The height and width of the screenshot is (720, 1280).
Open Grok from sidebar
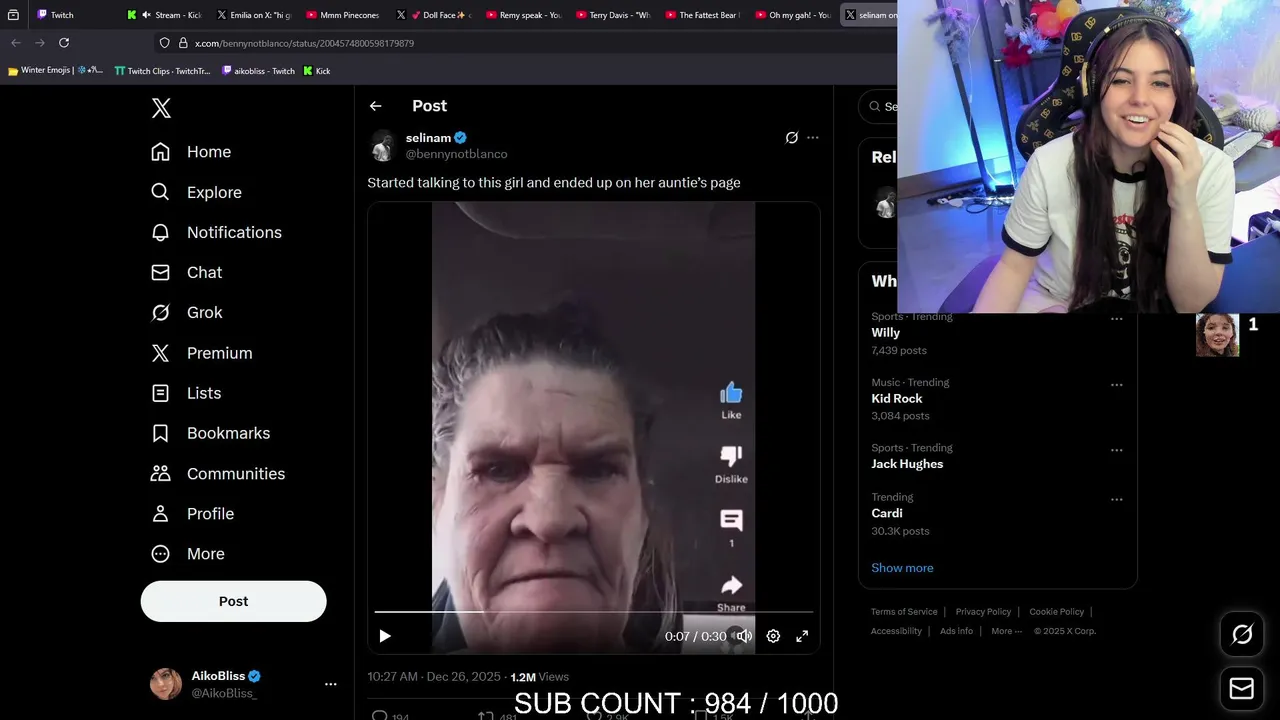tap(186, 312)
